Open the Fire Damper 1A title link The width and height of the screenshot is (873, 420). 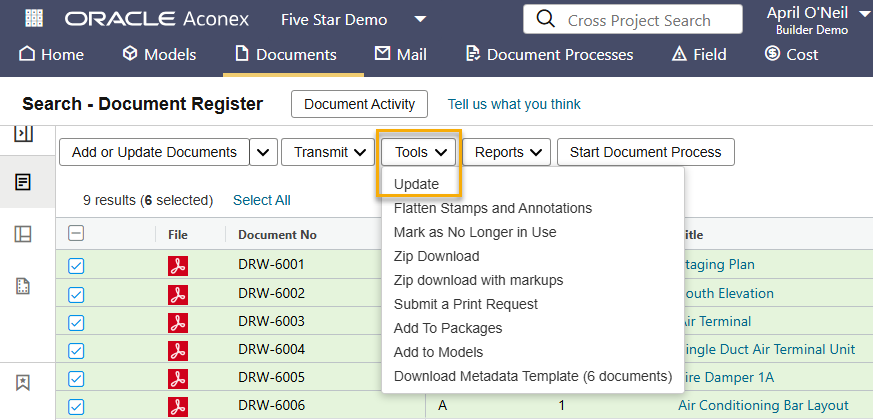point(728,377)
